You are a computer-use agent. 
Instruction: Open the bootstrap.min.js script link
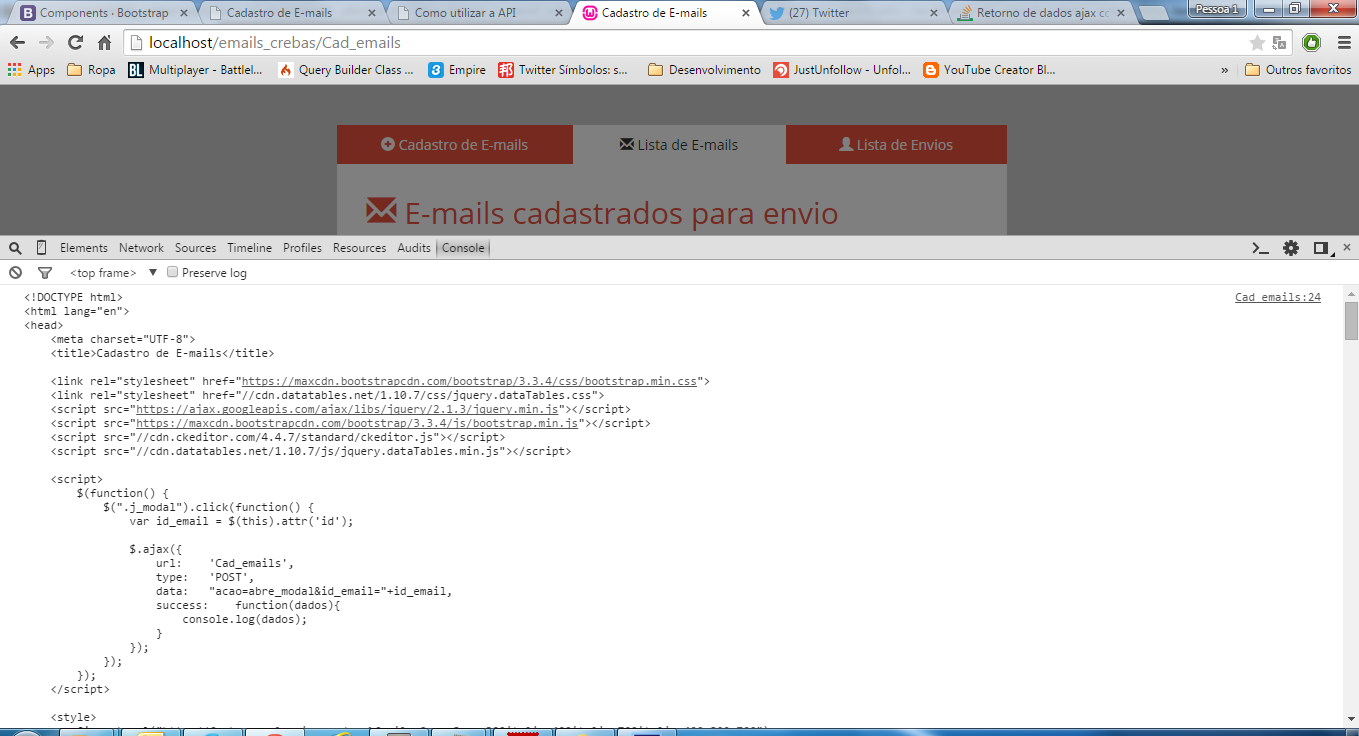click(357, 423)
